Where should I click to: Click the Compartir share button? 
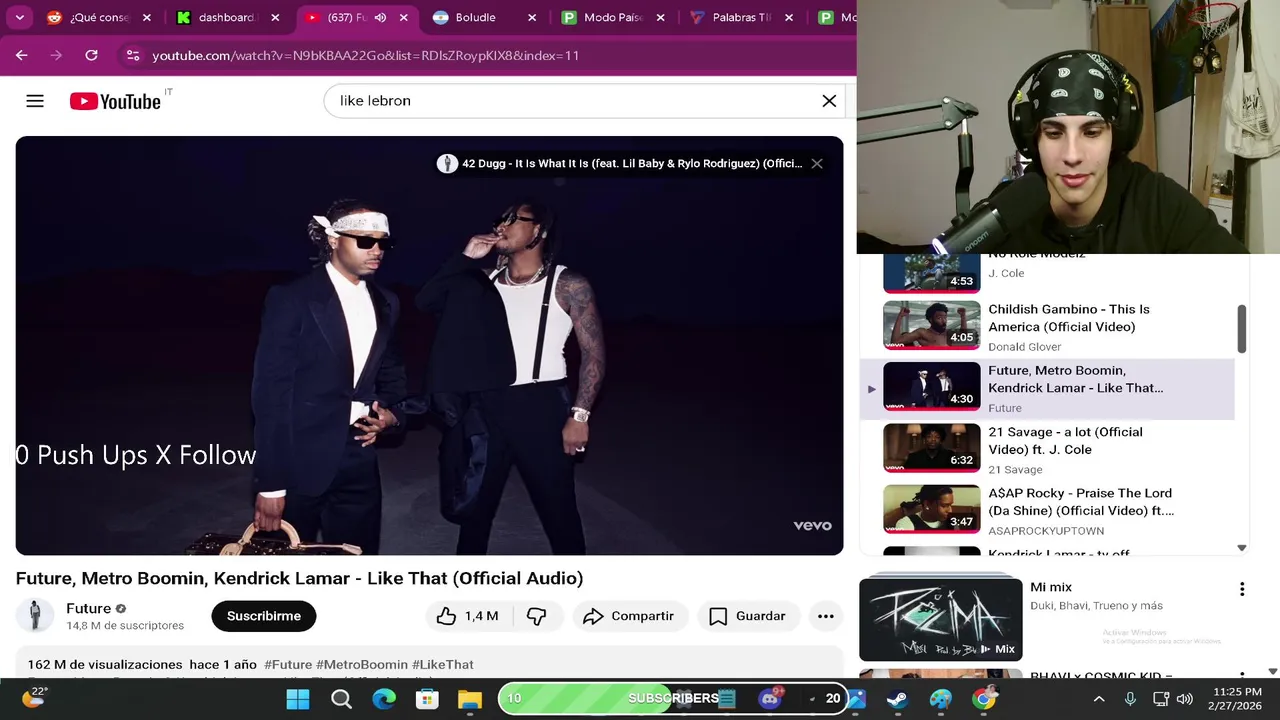(x=629, y=616)
